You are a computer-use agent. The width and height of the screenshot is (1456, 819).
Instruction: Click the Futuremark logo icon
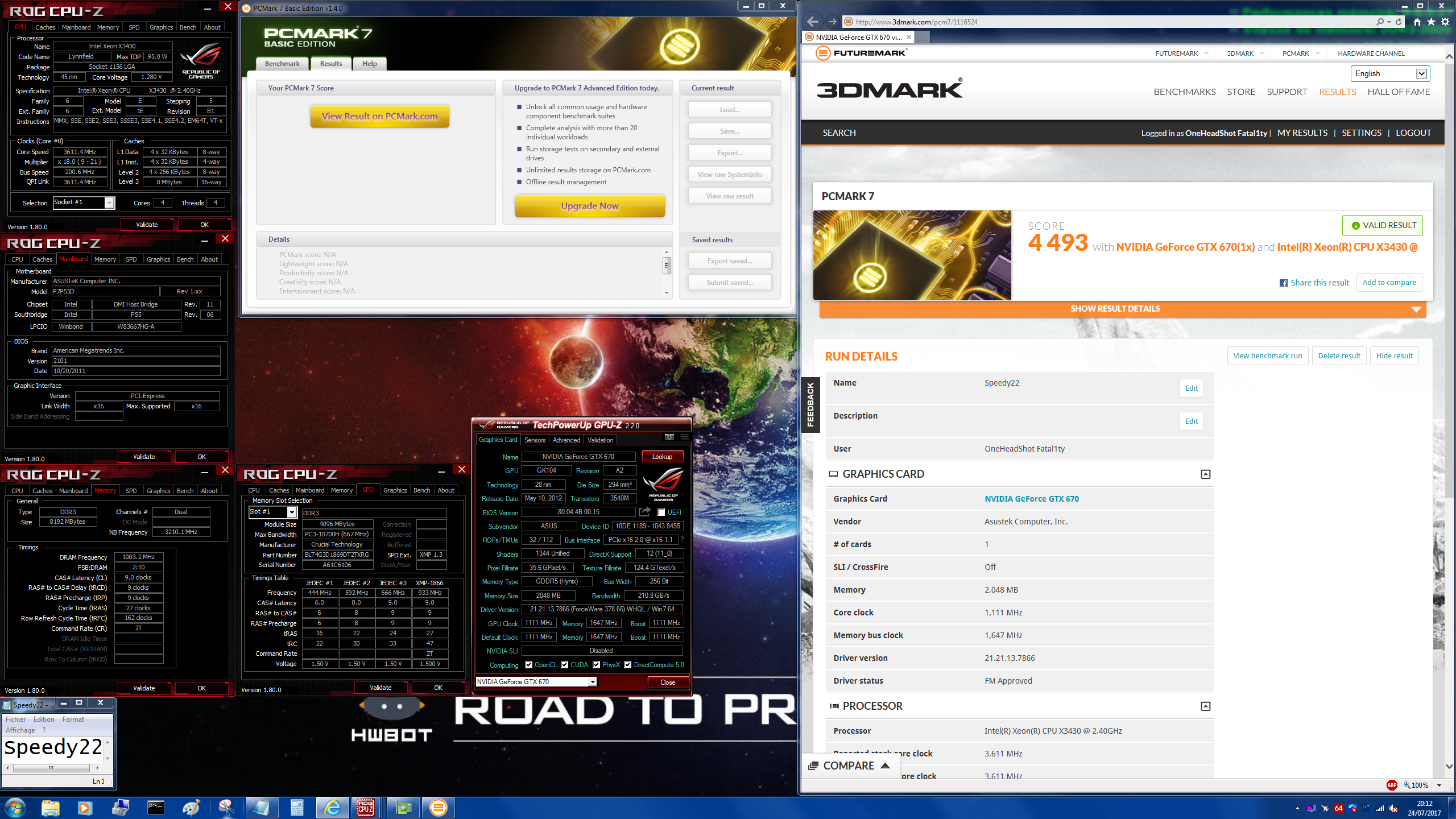(x=822, y=53)
